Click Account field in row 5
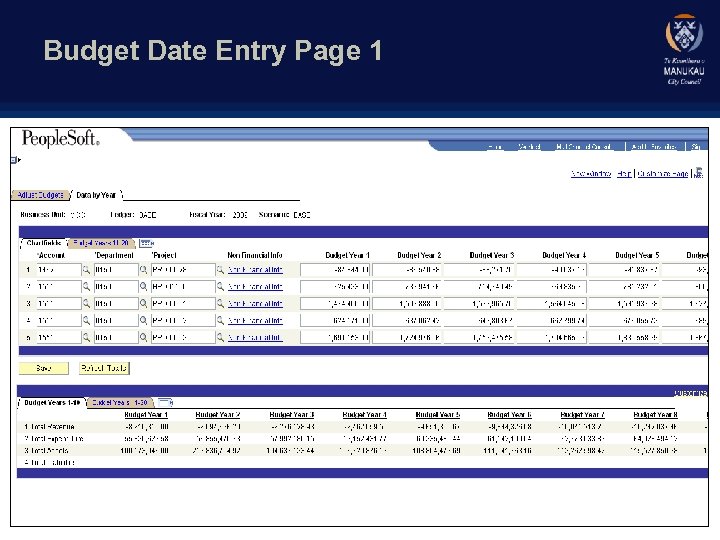 [x=59, y=338]
